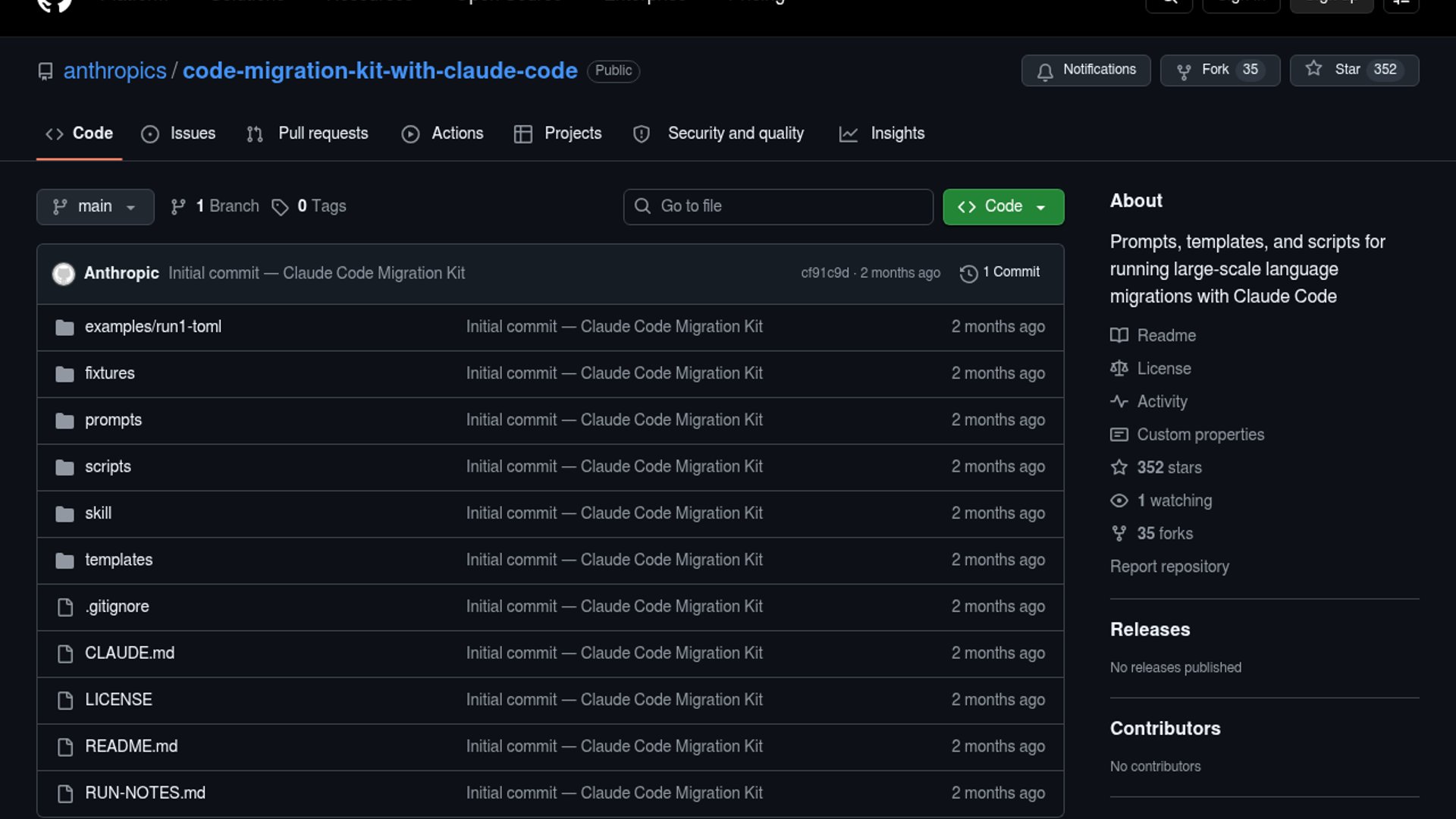The width and height of the screenshot is (1456, 819).
Task: Open the Projects tab
Action: 557,133
